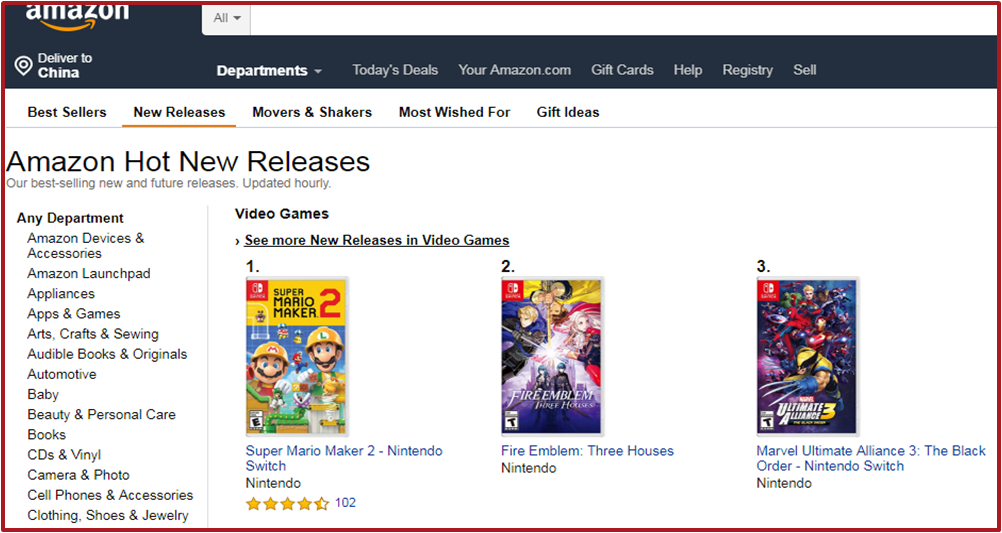Select Cell Phones & Accessories department
The height and width of the screenshot is (533, 1002).
(x=110, y=495)
